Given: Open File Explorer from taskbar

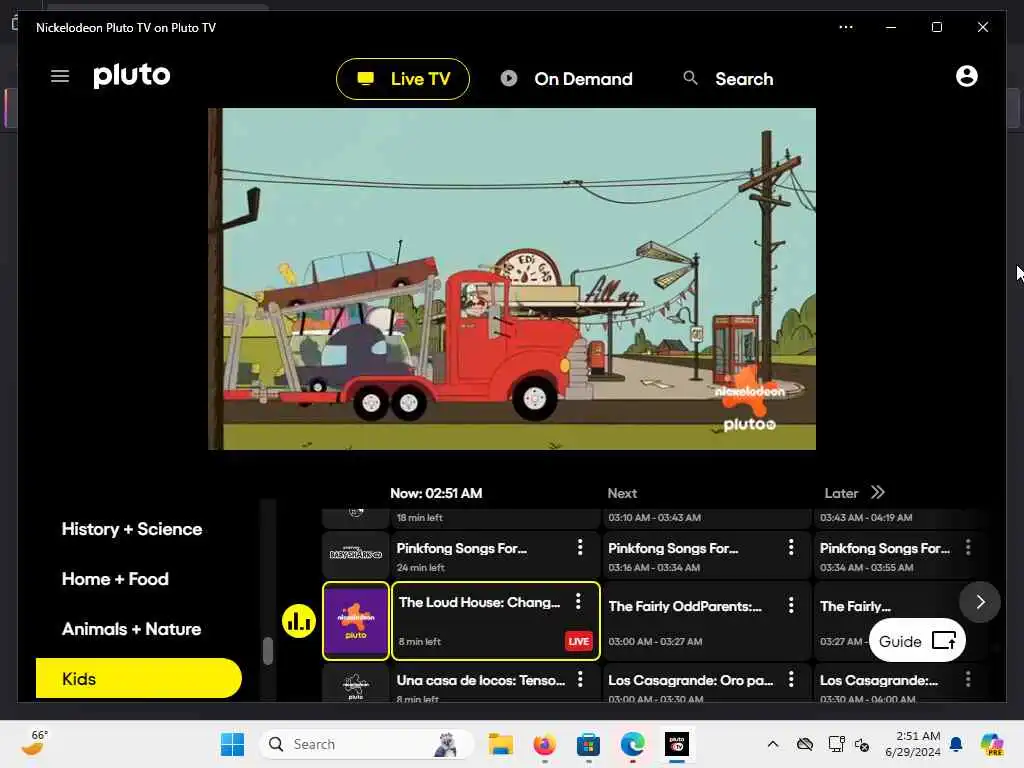Looking at the screenshot, I should click(x=501, y=744).
